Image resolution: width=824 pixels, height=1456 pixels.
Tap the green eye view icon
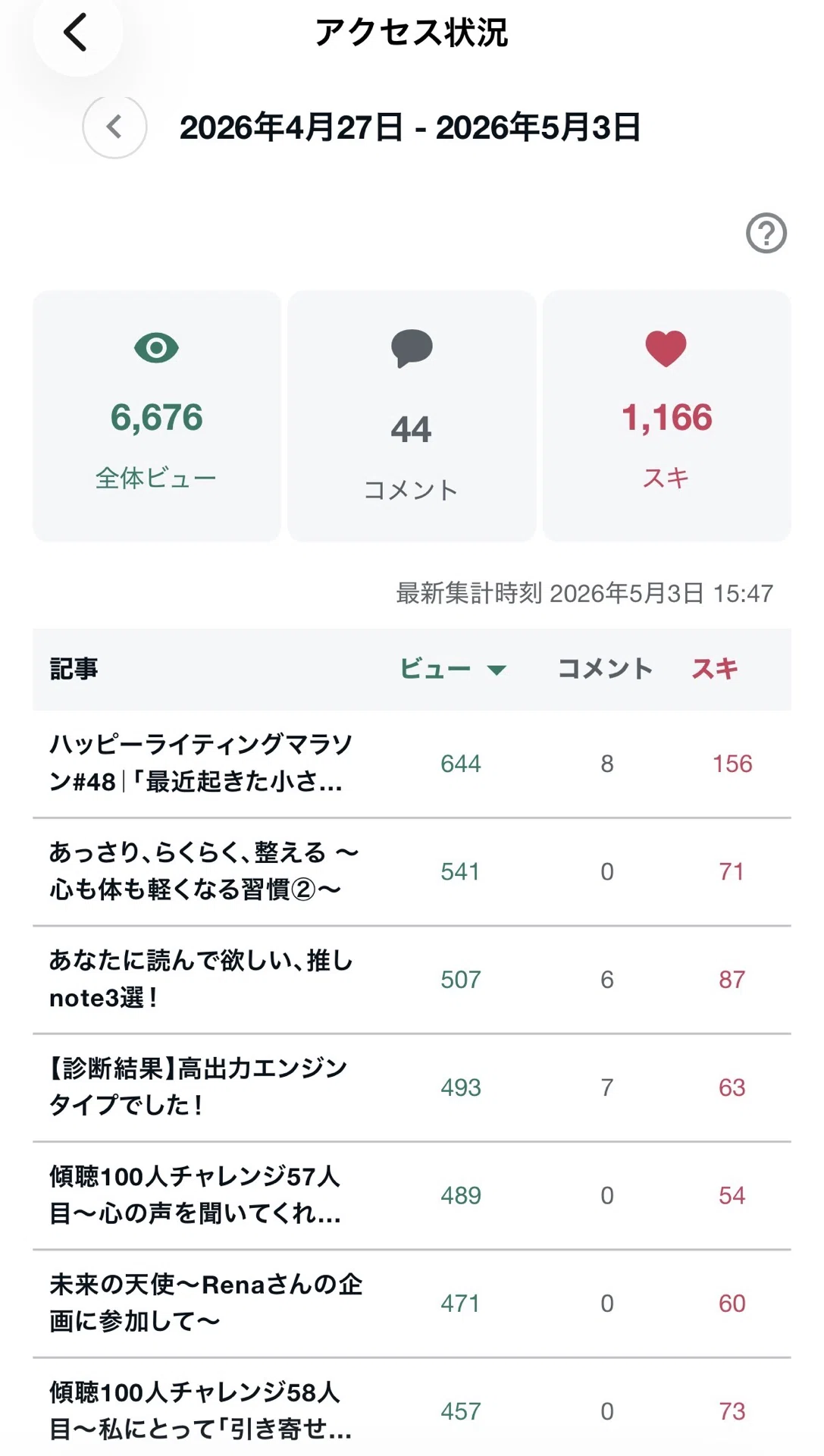(156, 348)
